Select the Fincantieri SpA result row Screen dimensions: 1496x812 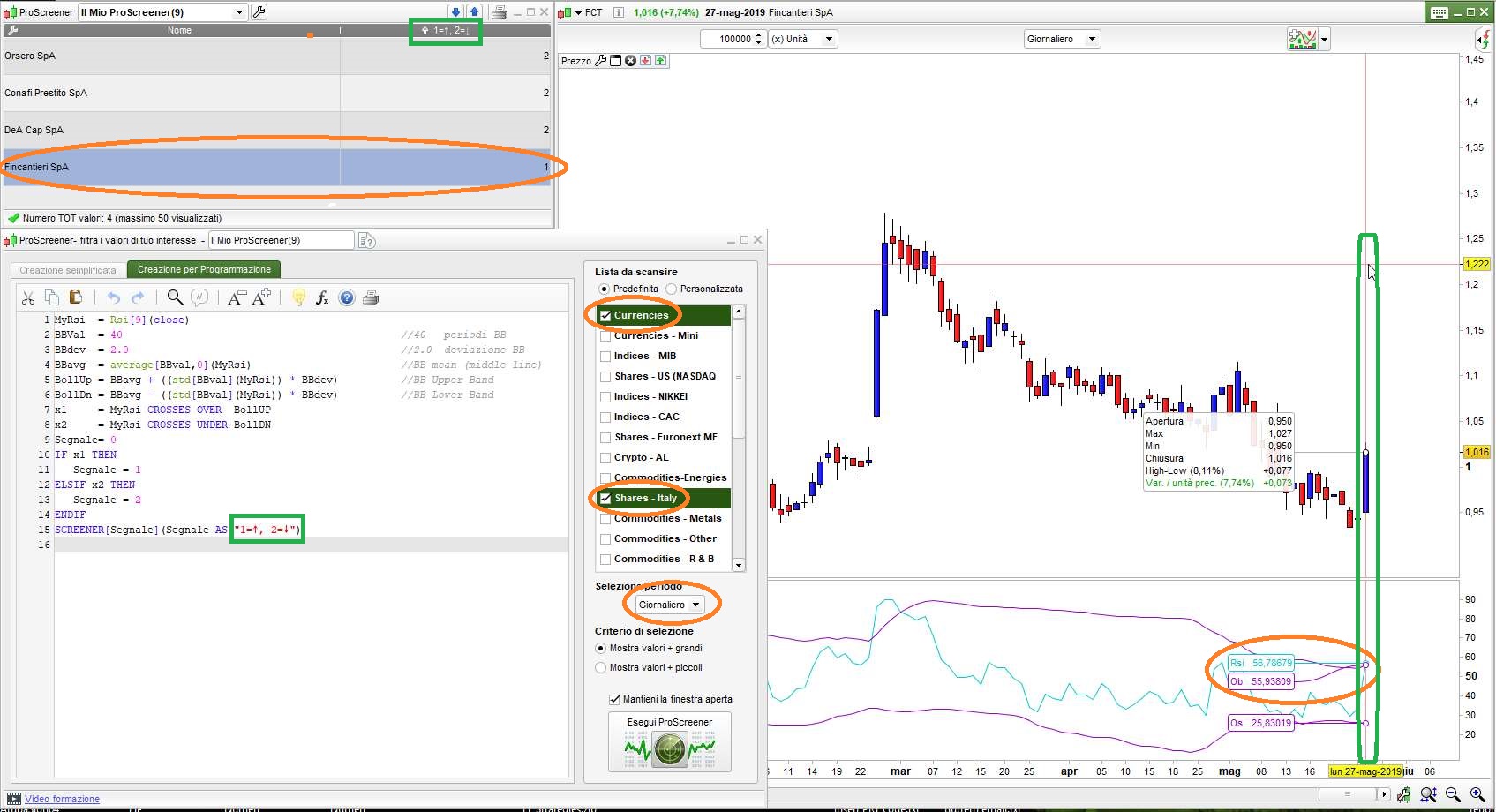pyautogui.click(x=276, y=167)
